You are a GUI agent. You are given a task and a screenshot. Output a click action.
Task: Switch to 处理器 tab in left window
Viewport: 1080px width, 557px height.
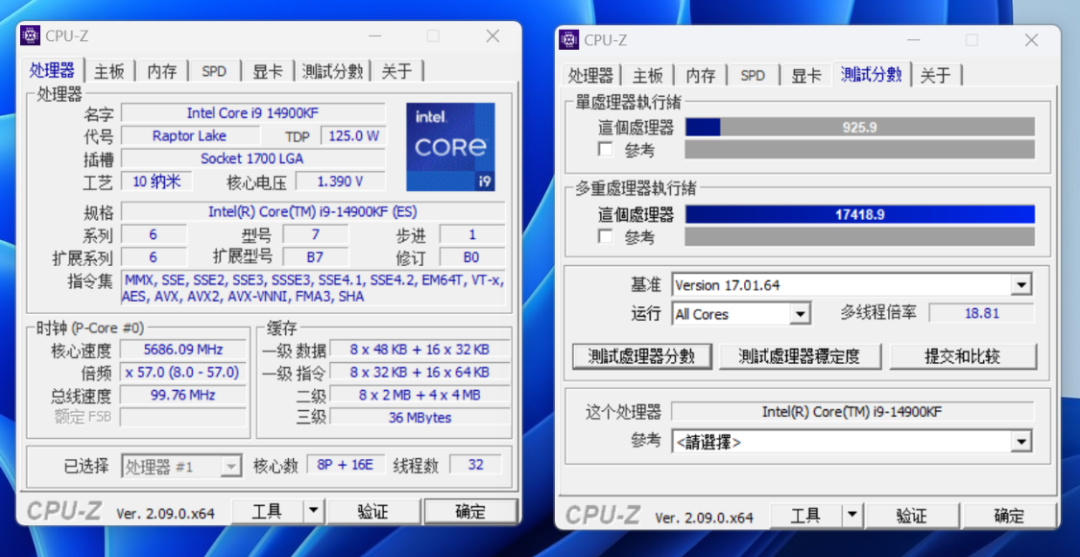52,70
